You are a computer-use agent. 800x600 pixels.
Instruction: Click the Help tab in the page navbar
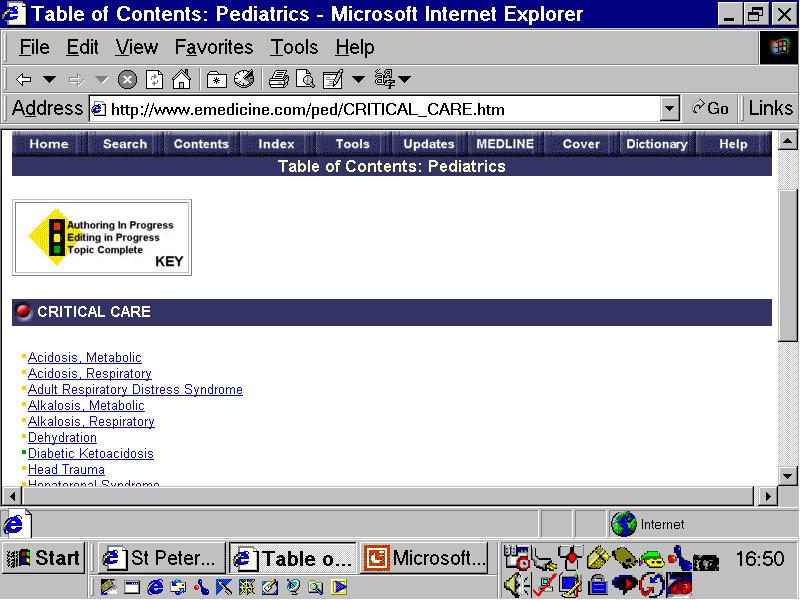pyautogui.click(x=733, y=144)
